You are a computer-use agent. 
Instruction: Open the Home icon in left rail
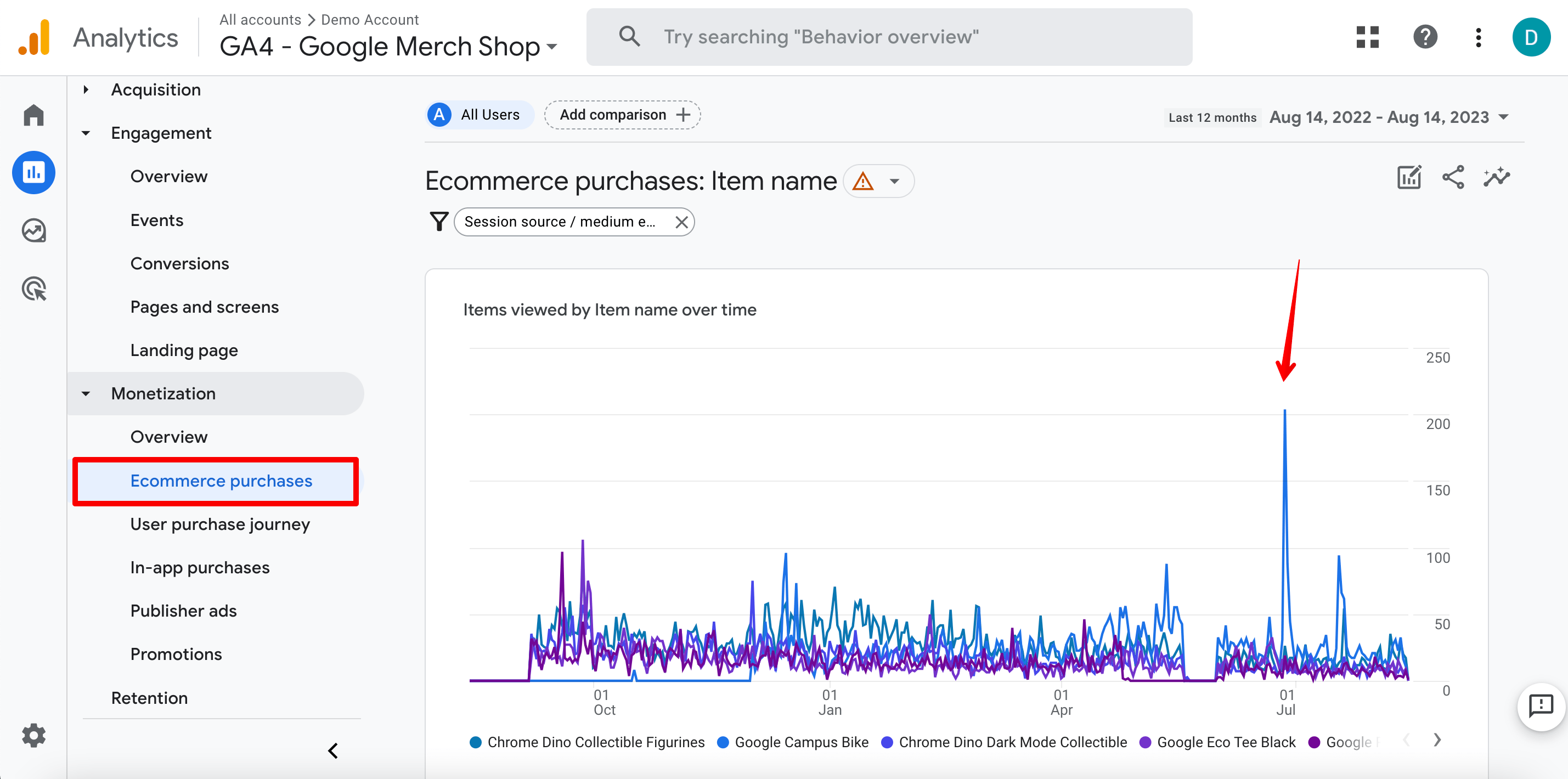click(33, 115)
